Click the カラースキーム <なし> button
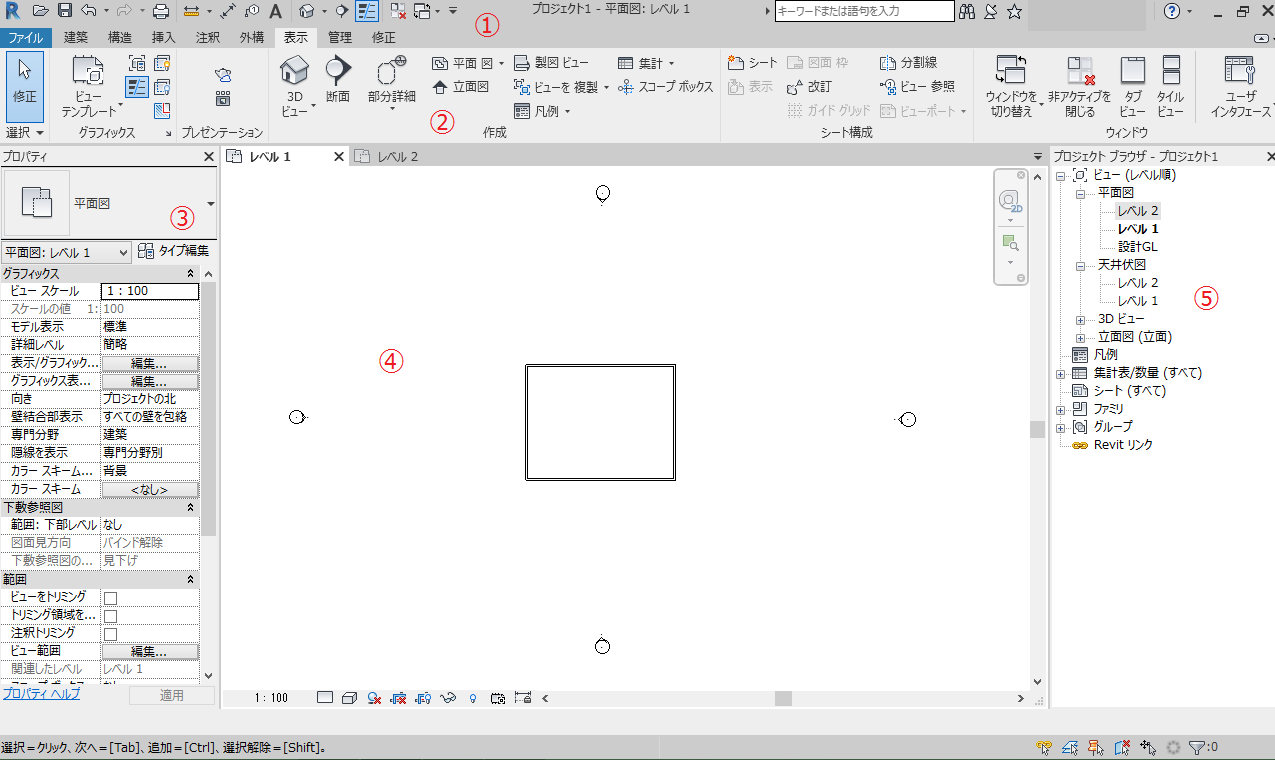The height and width of the screenshot is (760, 1275). click(149, 489)
